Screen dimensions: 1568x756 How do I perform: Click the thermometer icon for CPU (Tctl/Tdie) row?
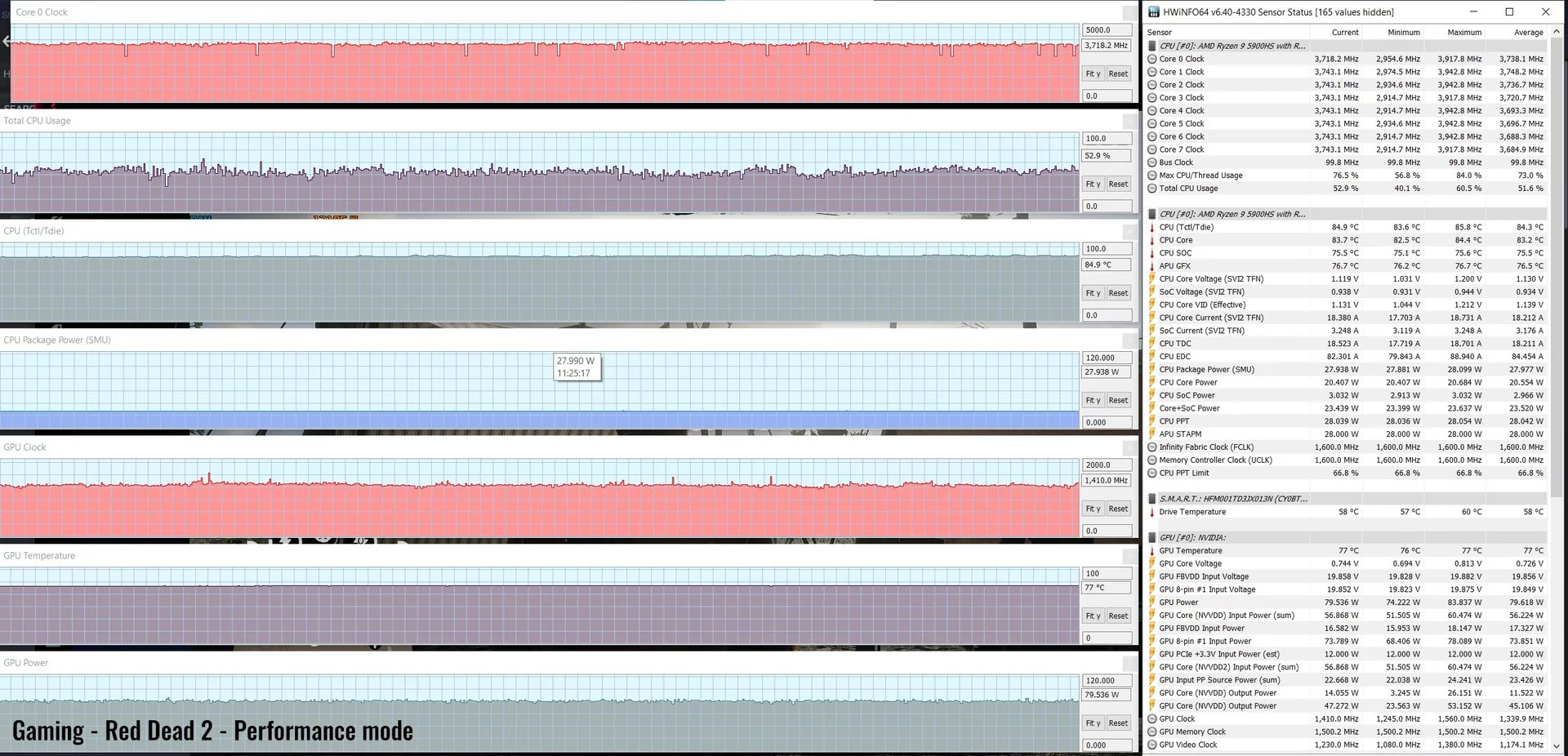click(1152, 227)
